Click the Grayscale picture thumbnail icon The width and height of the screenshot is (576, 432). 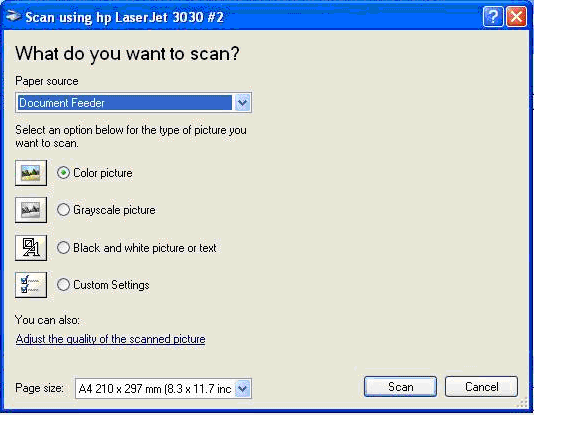[31, 210]
